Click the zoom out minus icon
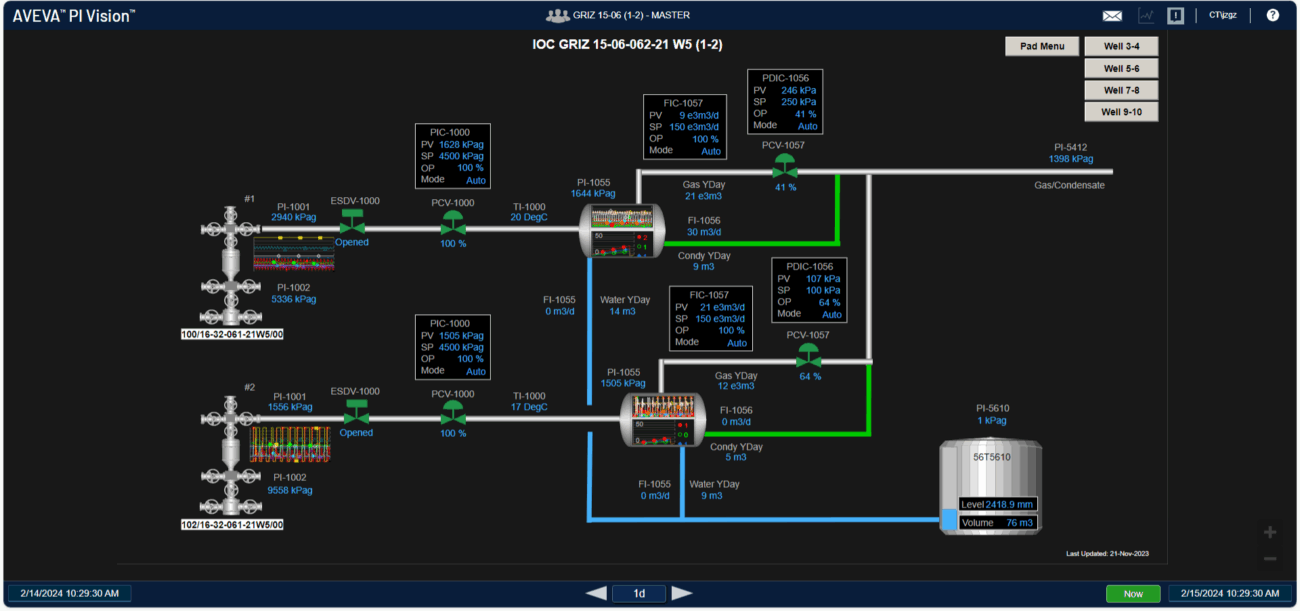1300x611 pixels. (1270, 559)
